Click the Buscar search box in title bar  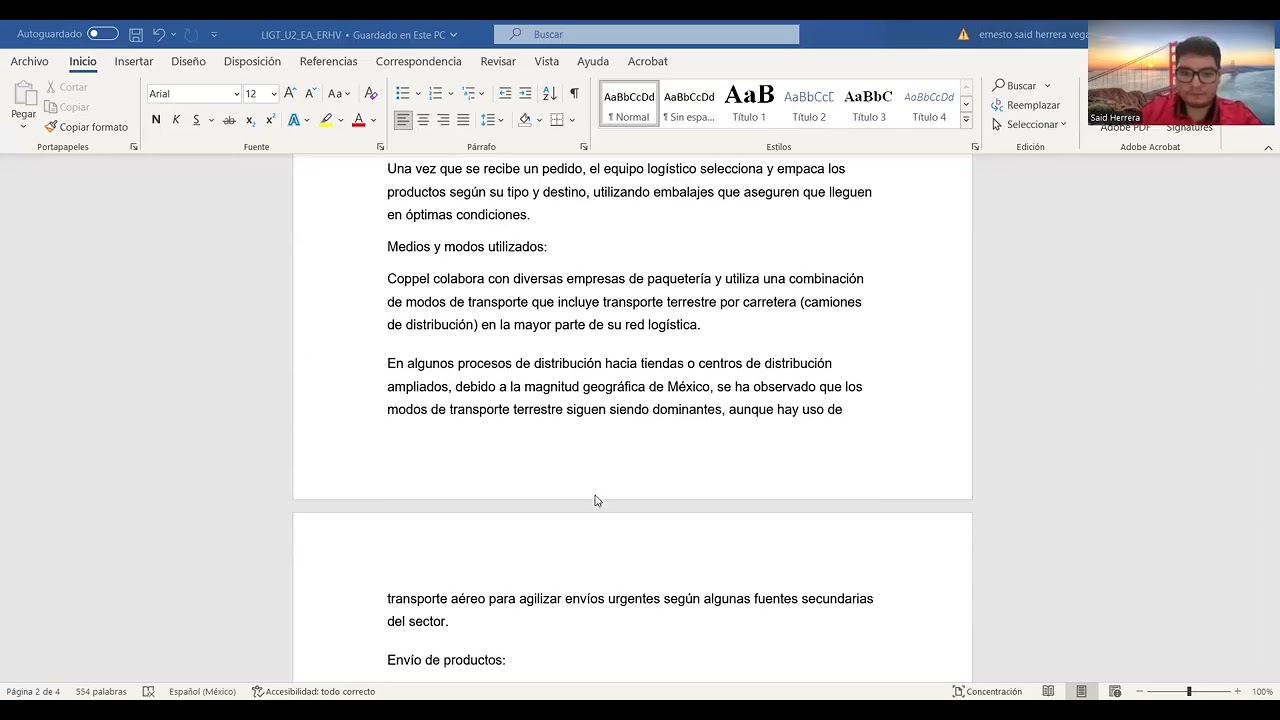[646, 34]
